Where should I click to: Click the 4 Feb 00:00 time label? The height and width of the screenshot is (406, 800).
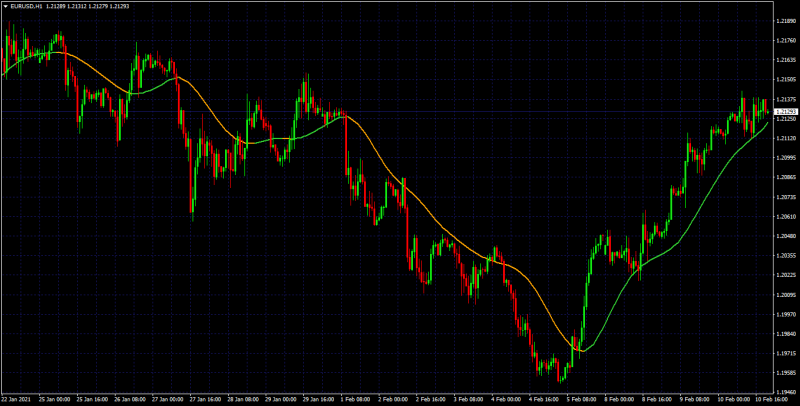[507, 399]
